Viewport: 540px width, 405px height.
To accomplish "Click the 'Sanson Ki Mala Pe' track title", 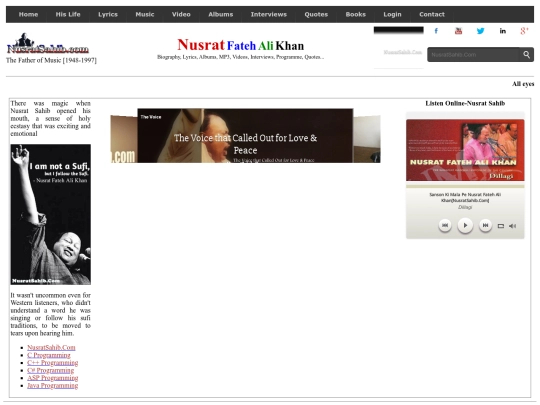I will (465, 197).
